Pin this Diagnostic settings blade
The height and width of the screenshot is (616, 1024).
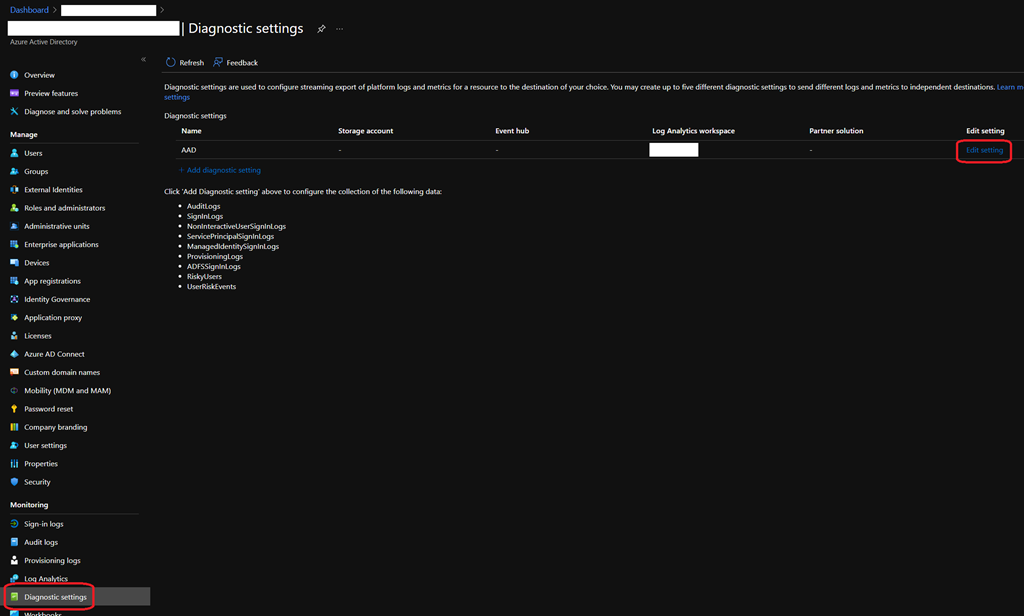tap(321, 29)
